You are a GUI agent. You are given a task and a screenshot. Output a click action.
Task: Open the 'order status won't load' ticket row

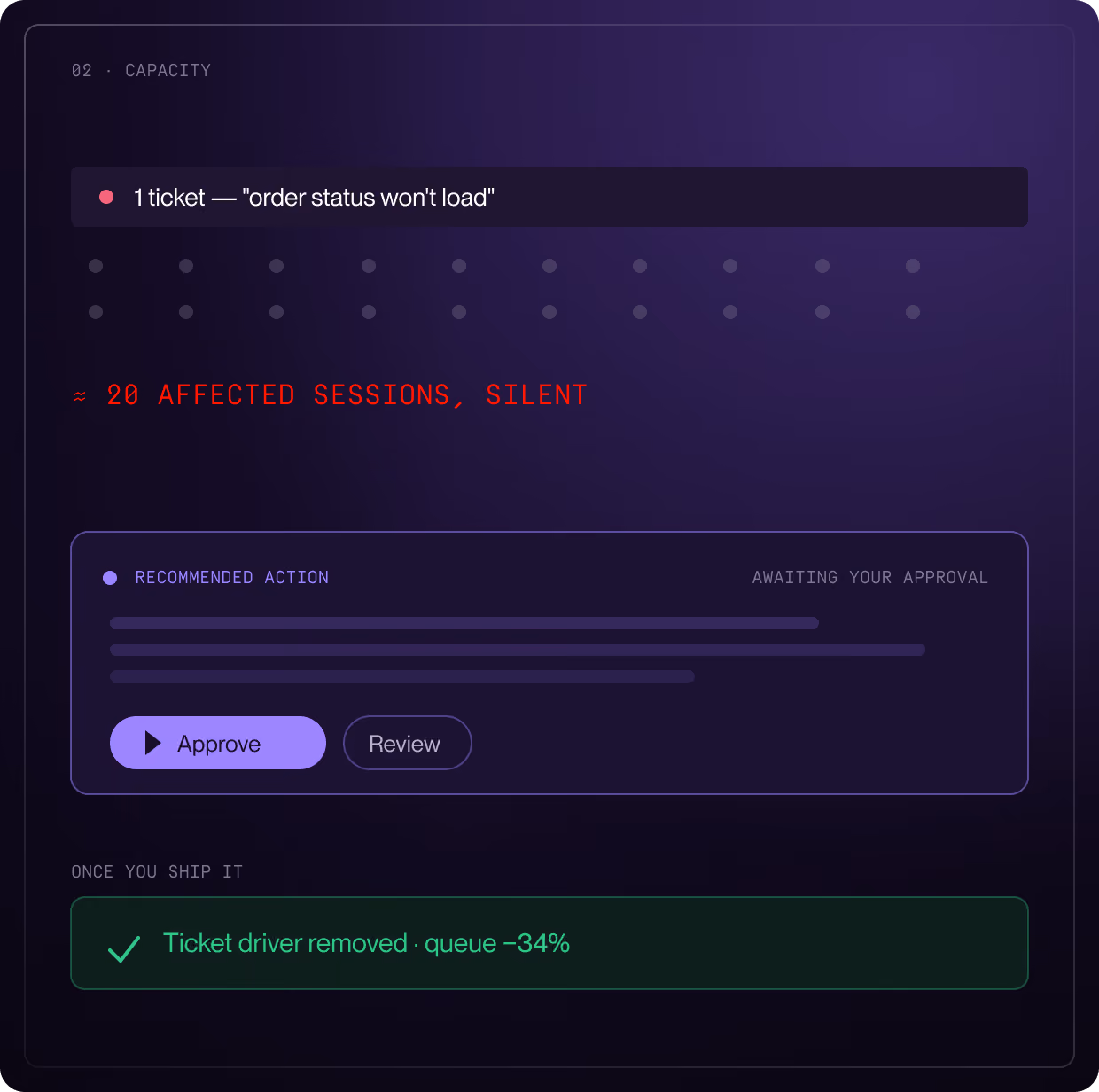pyautogui.click(x=549, y=197)
